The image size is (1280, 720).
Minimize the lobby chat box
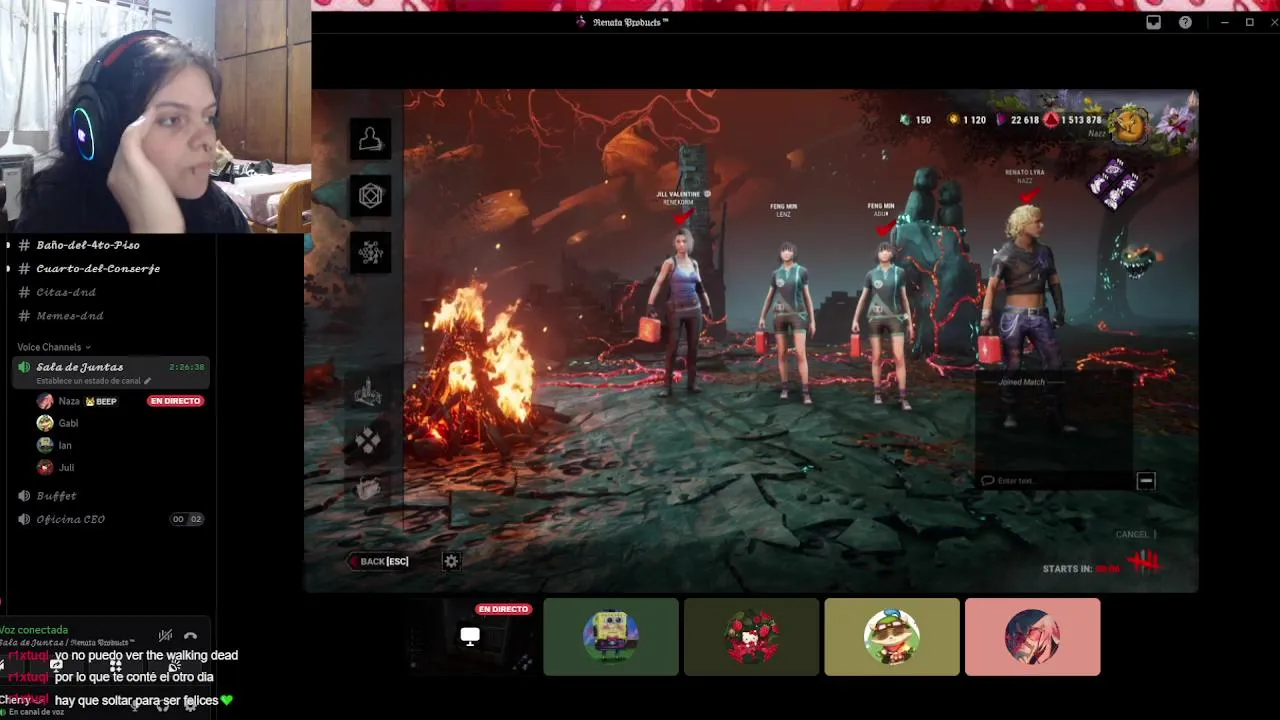click(x=1146, y=481)
